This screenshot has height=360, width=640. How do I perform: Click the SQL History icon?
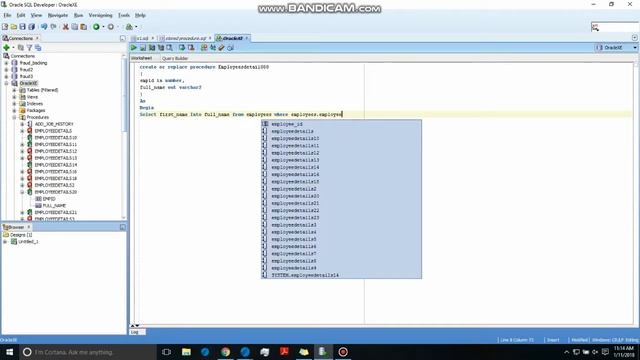pos(230,48)
